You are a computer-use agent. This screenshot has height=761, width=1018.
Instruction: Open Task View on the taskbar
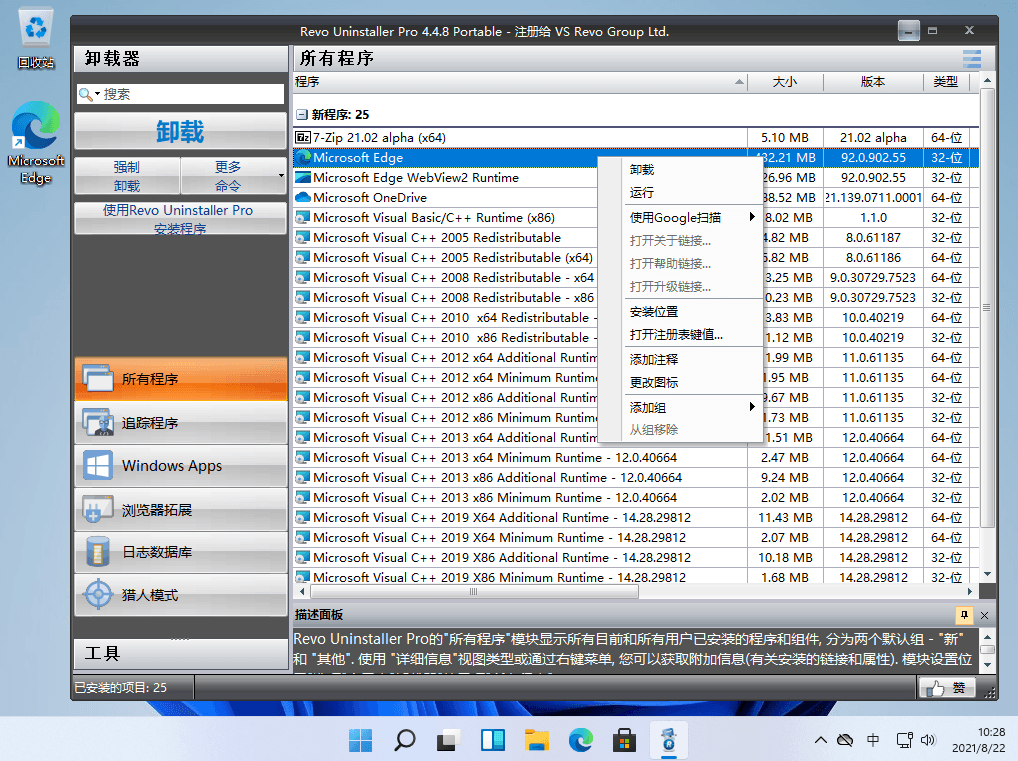[x=448, y=740]
